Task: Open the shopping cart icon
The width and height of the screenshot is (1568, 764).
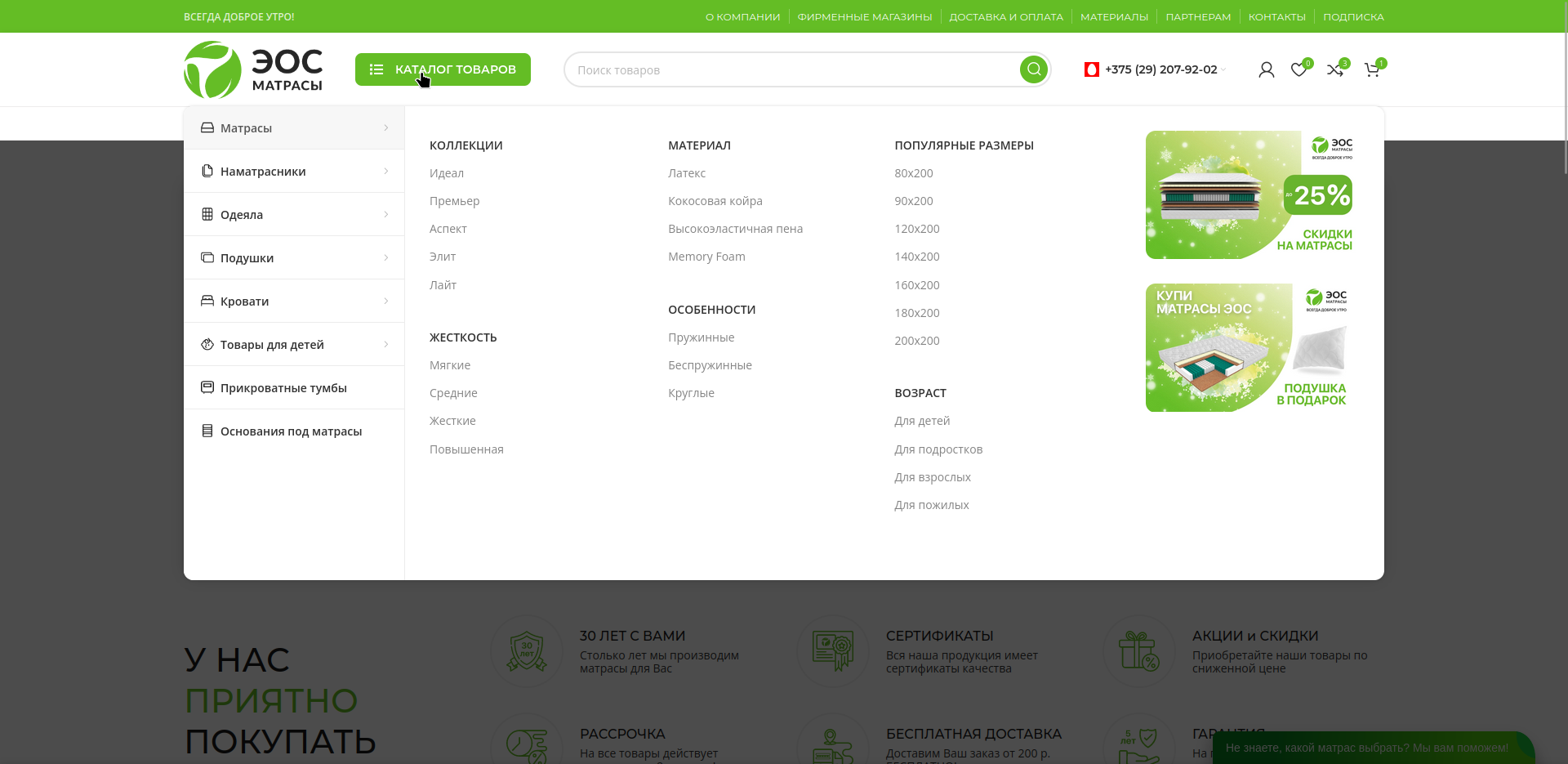Action: click(1372, 70)
